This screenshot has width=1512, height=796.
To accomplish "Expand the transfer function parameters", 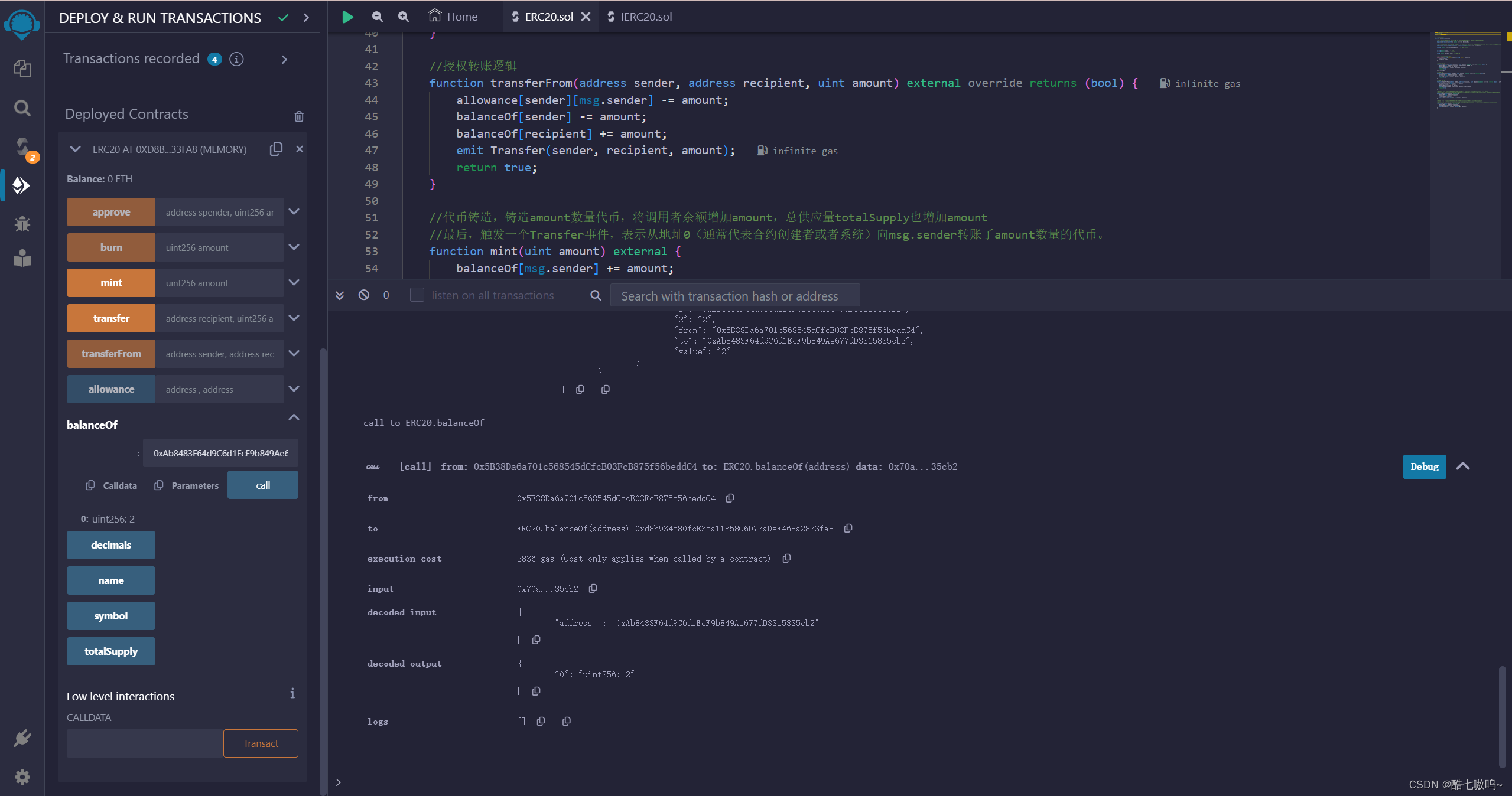I will click(x=294, y=318).
